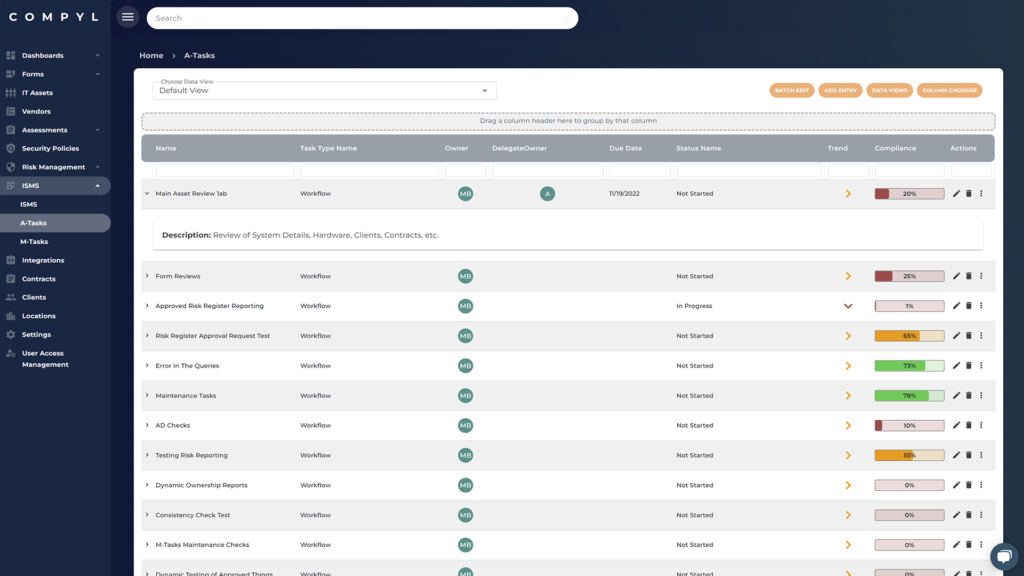Edit the Dynamic Ownership Reports task
This screenshot has width=1024, height=576.
tap(956, 485)
